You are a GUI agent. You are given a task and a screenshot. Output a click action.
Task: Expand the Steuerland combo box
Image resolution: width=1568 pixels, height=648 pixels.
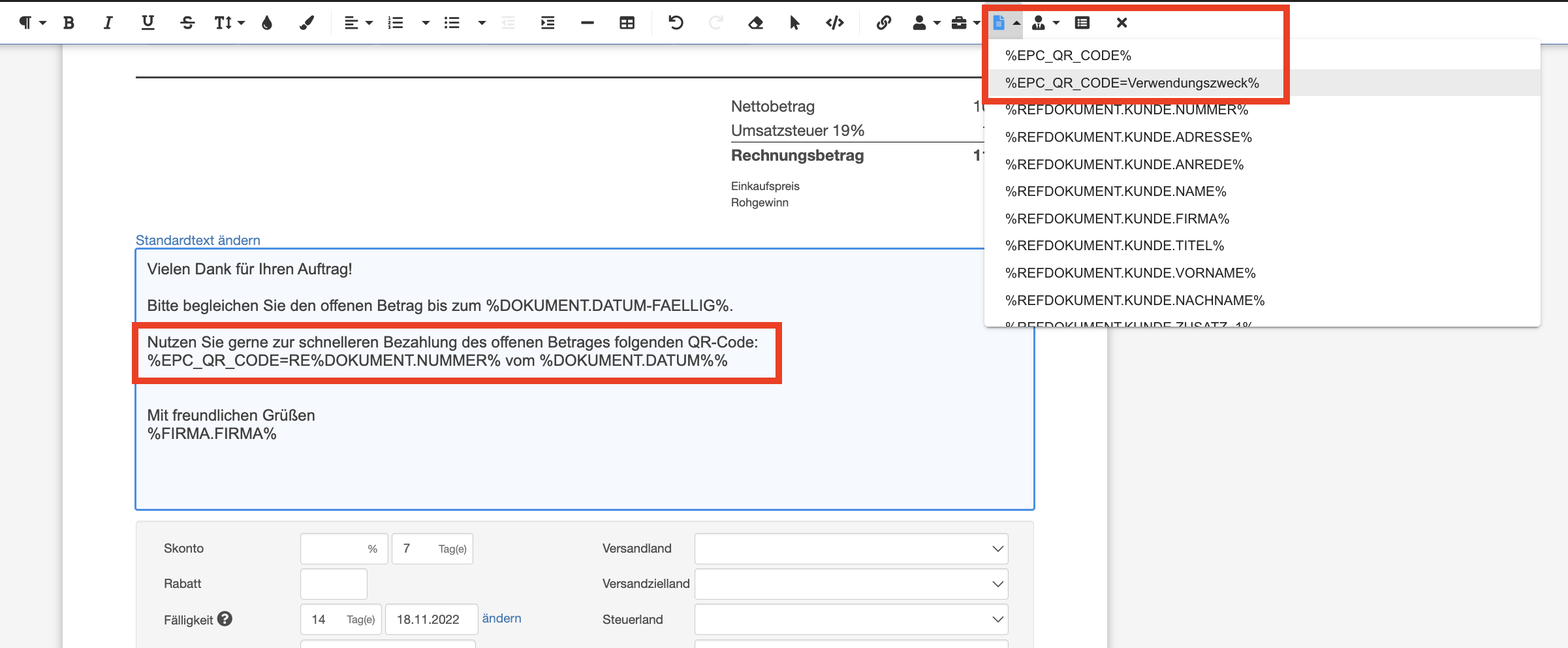(x=851, y=619)
